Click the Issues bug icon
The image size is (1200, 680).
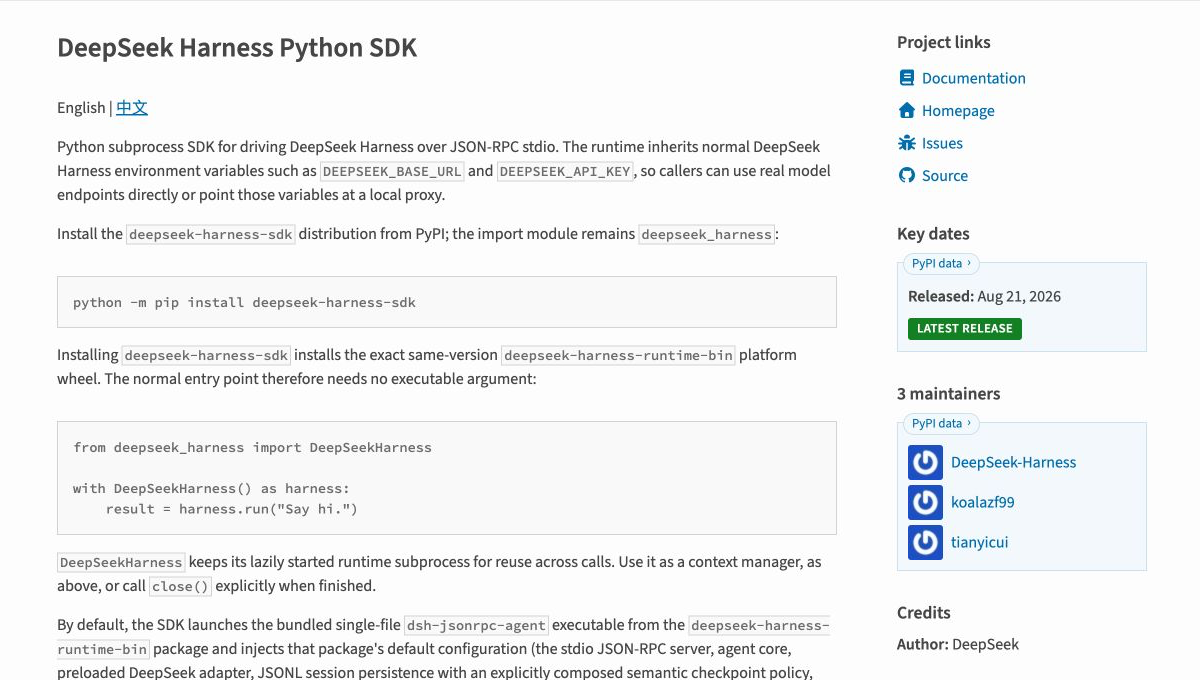907,143
